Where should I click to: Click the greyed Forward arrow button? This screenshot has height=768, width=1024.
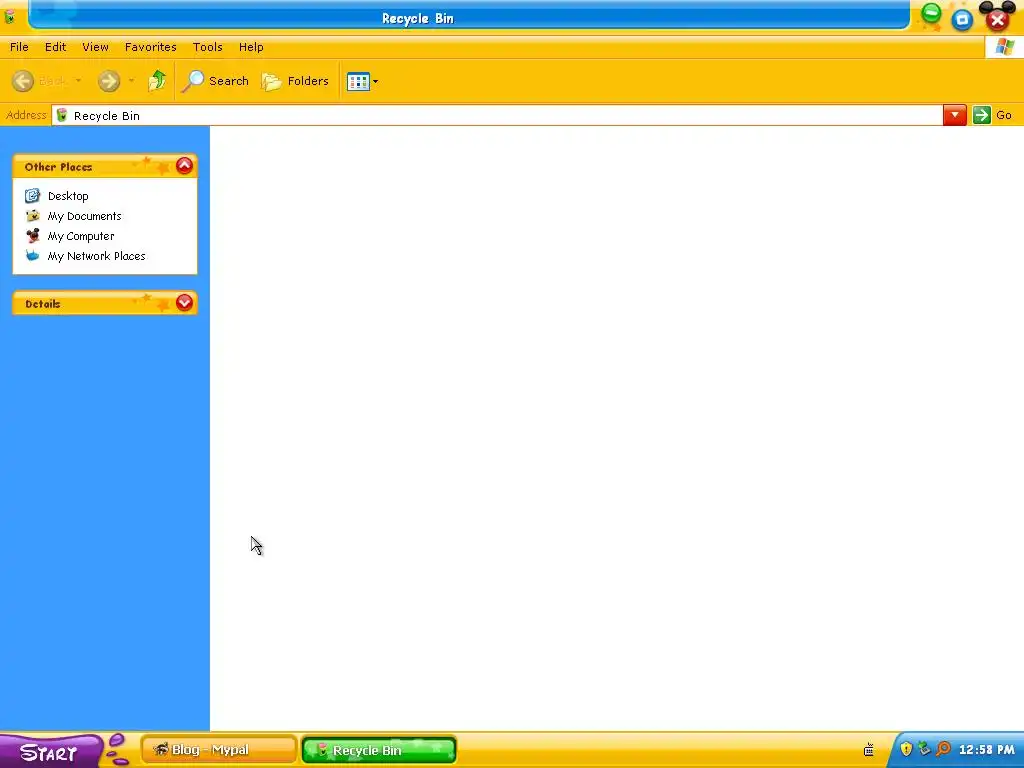pos(109,81)
